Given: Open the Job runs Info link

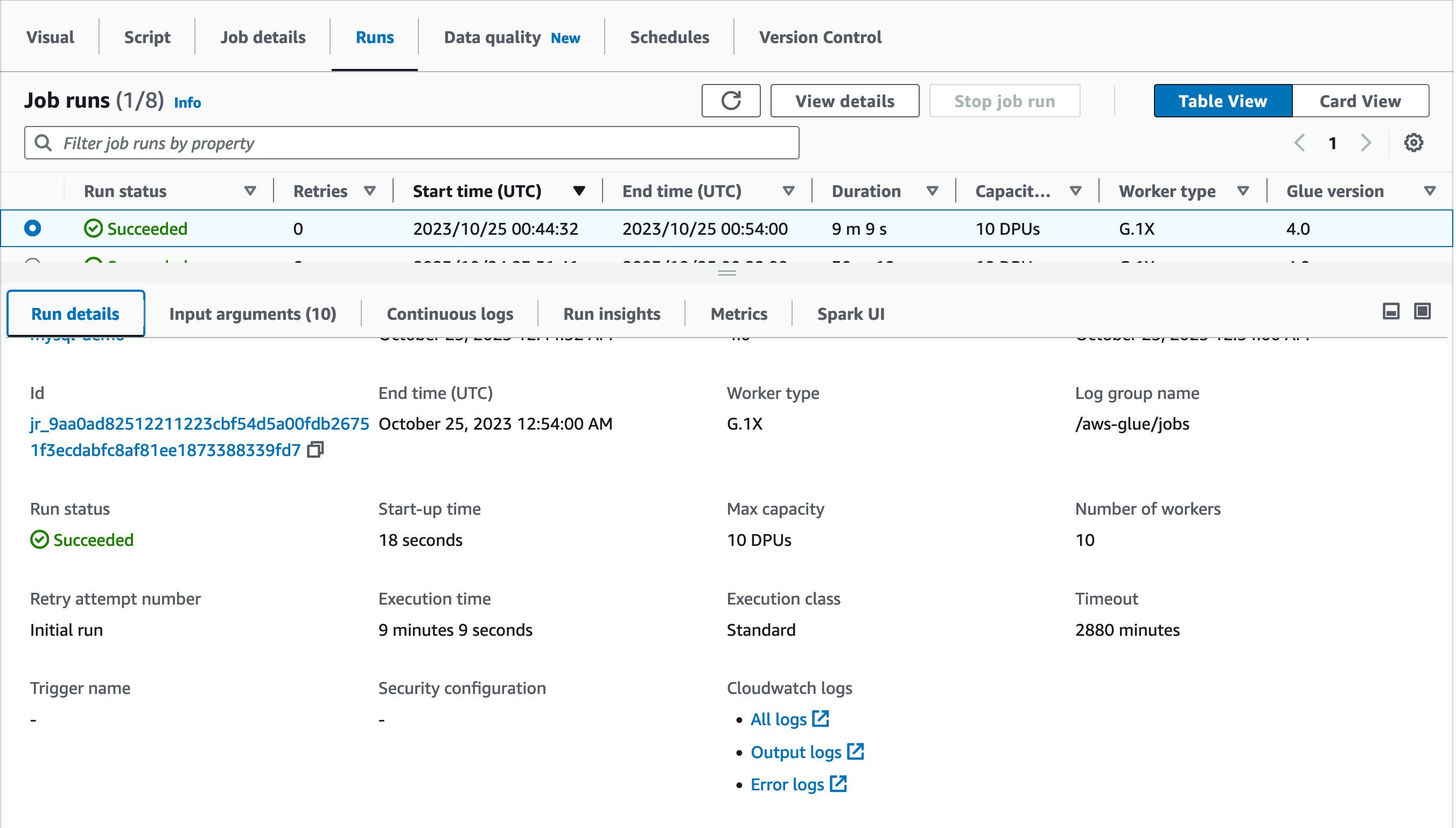Looking at the screenshot, I should (x=188, y=102).
